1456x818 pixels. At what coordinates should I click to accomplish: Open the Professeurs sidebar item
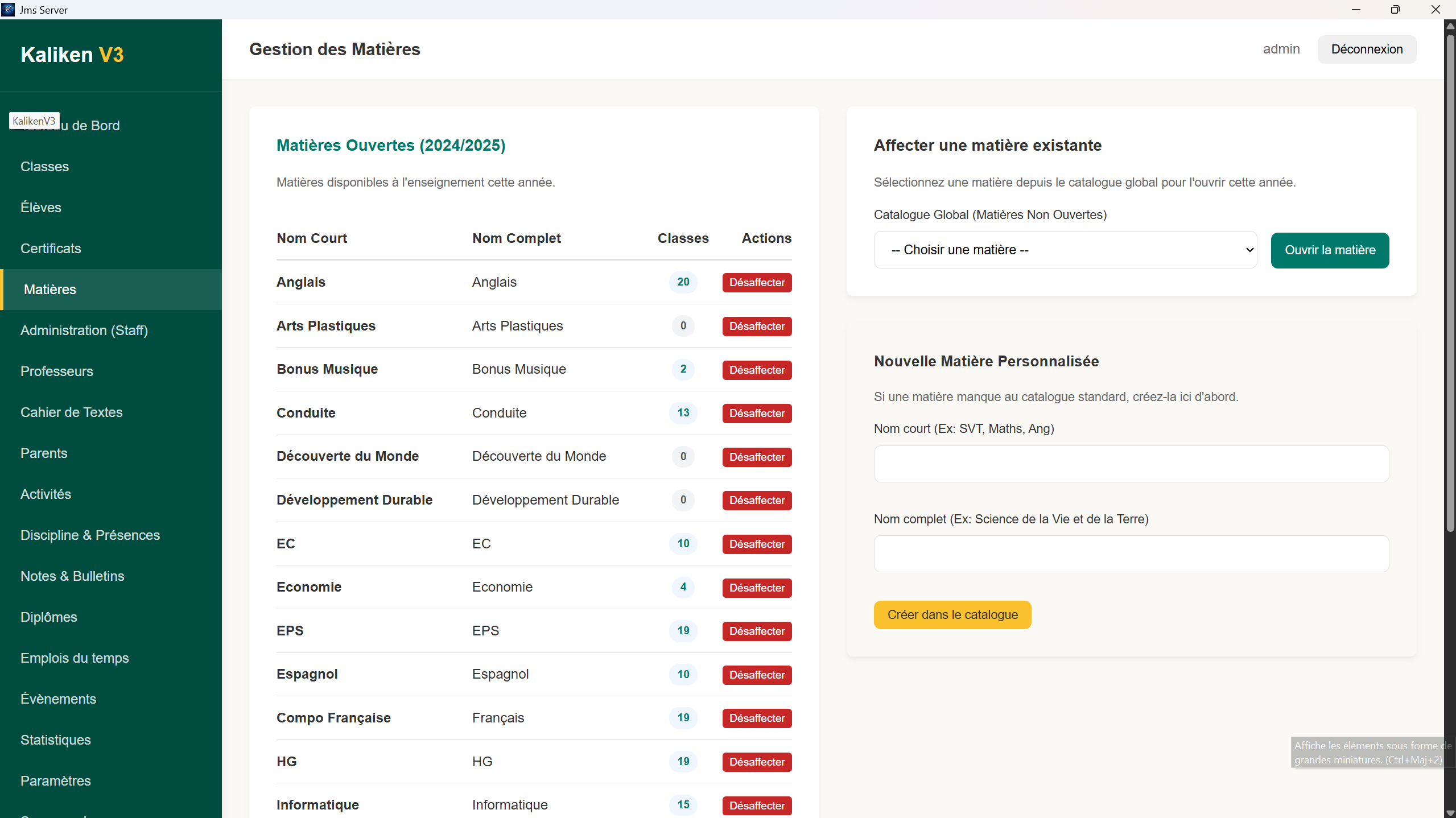tap(56, 371)
